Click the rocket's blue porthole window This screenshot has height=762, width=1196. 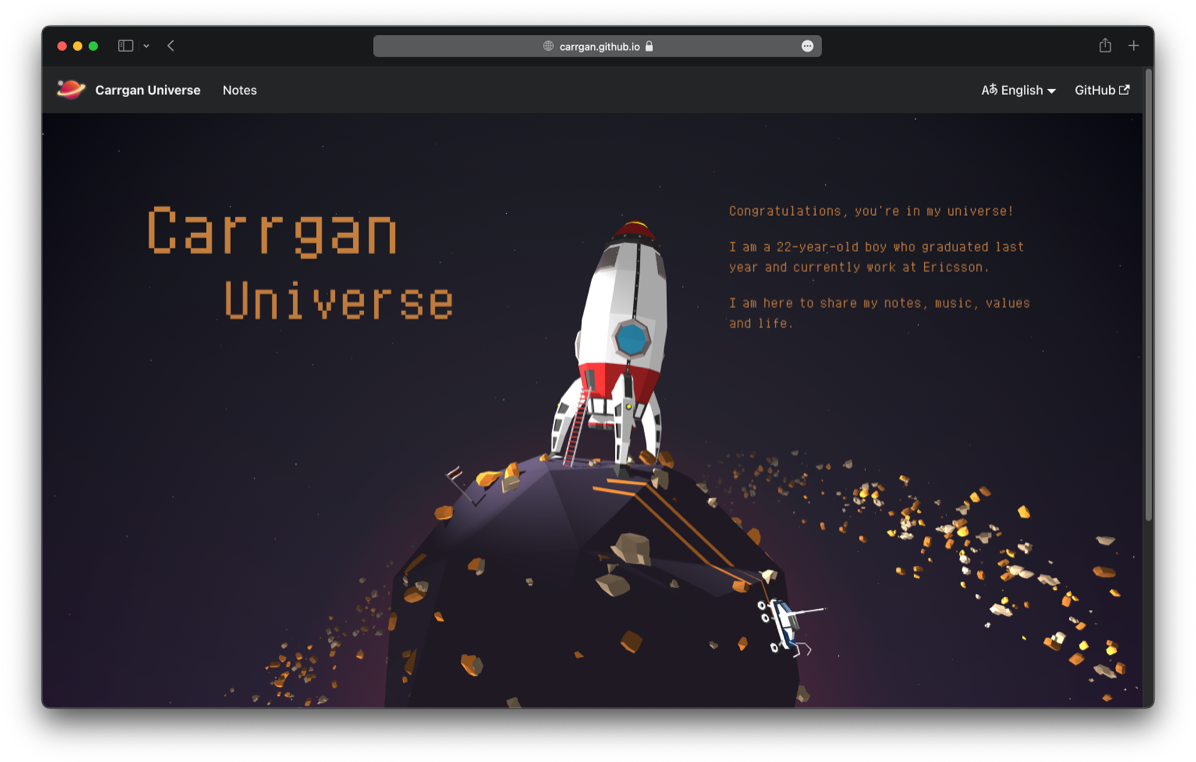tap(632, 340)
